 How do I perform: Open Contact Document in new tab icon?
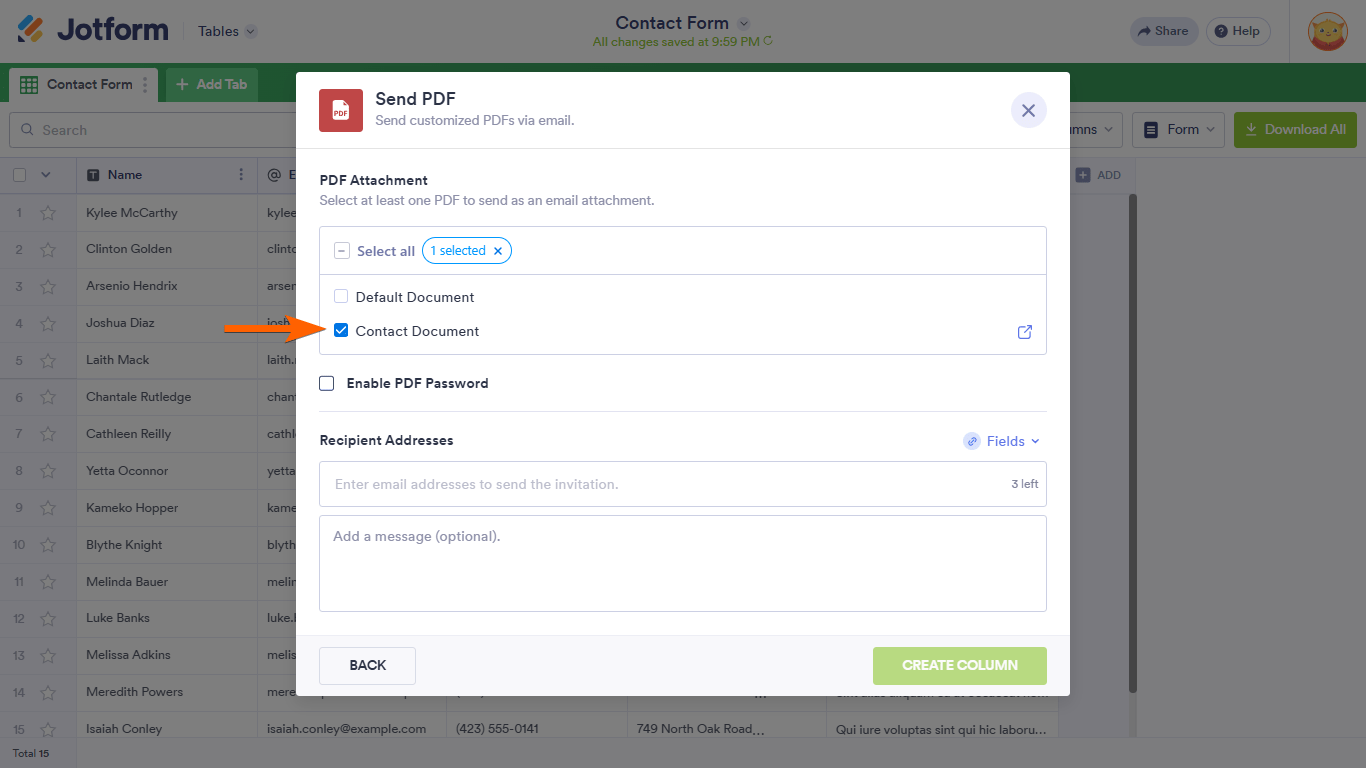[1024, 332]
